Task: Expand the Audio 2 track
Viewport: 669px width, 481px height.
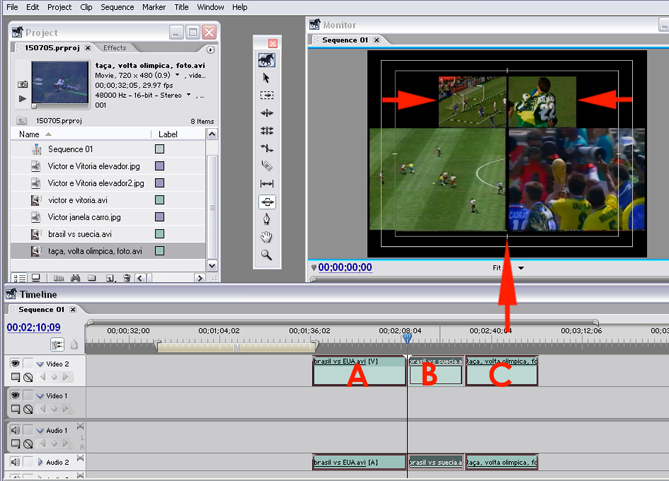Action: tap(40, 462)
